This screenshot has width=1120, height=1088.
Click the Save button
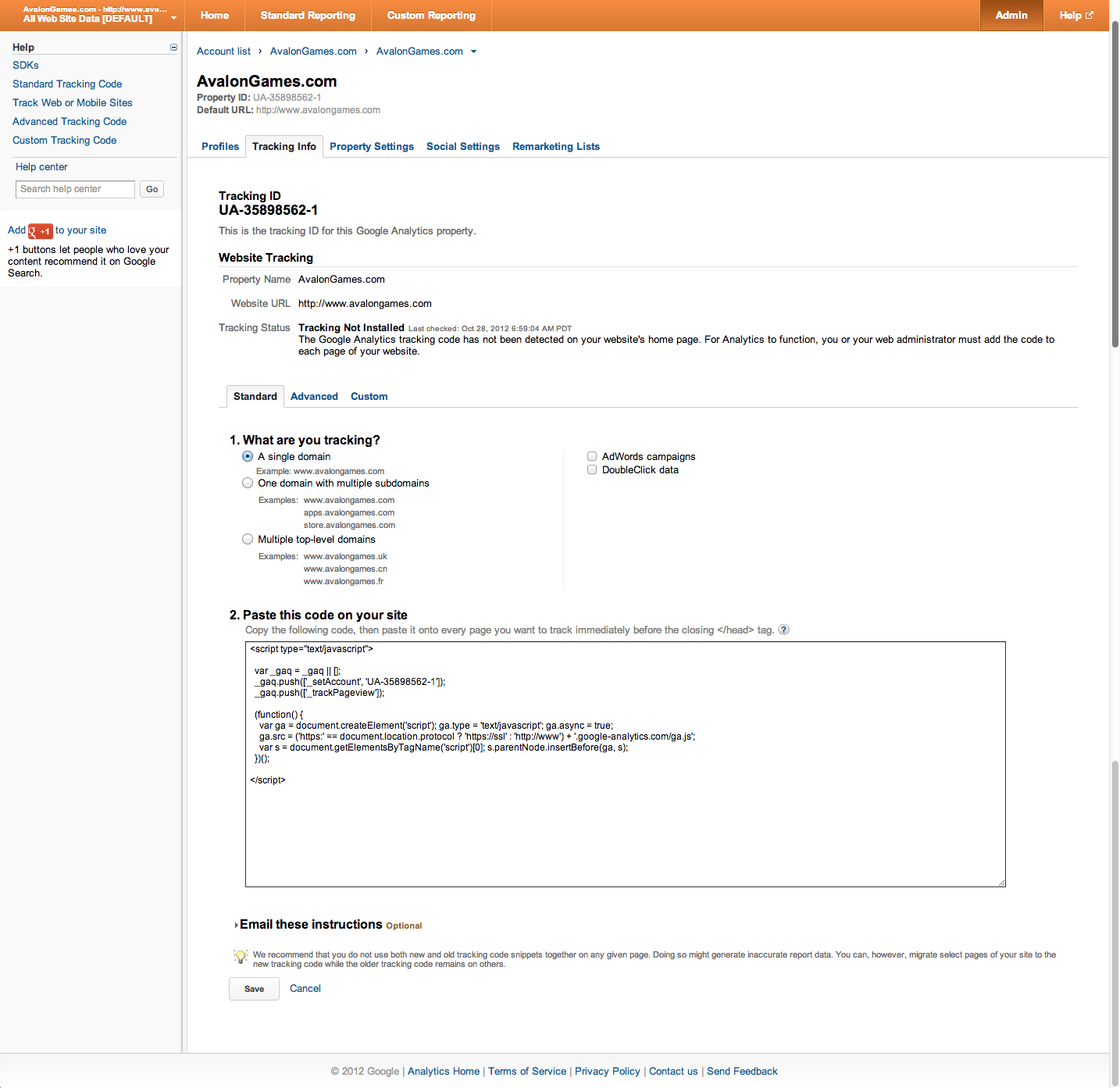point(254,989)
